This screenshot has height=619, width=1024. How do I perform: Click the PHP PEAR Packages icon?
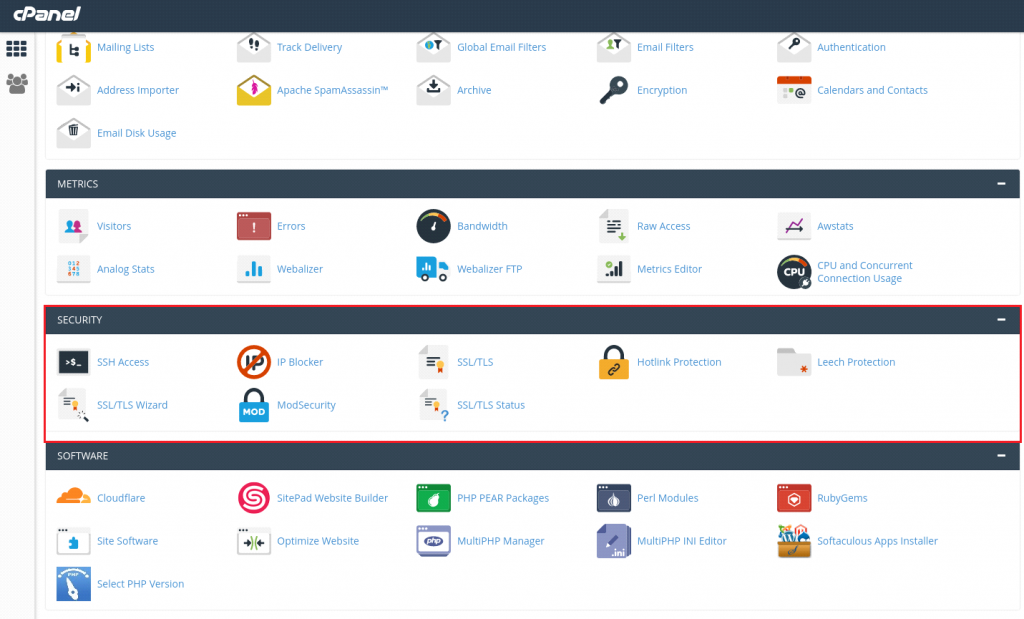pos(434,498)
